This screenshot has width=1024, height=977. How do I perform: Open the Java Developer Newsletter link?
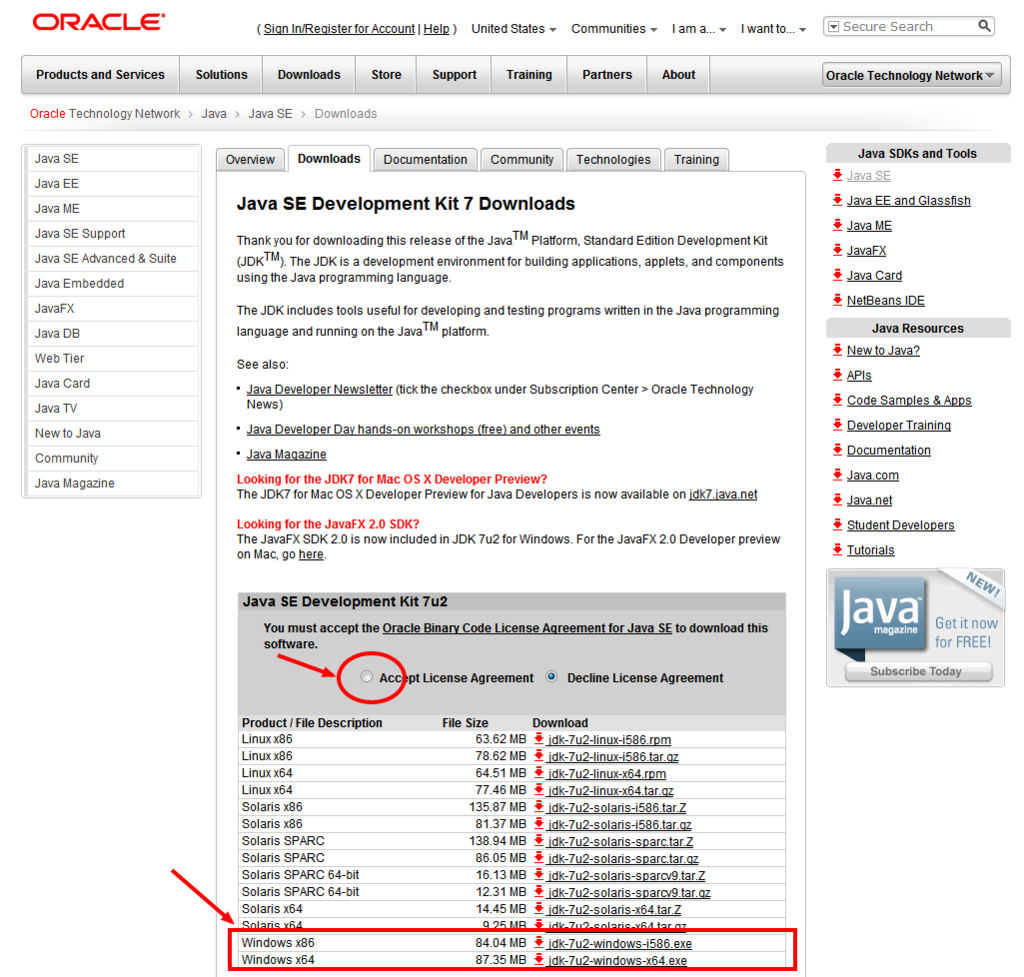(319, 389)
